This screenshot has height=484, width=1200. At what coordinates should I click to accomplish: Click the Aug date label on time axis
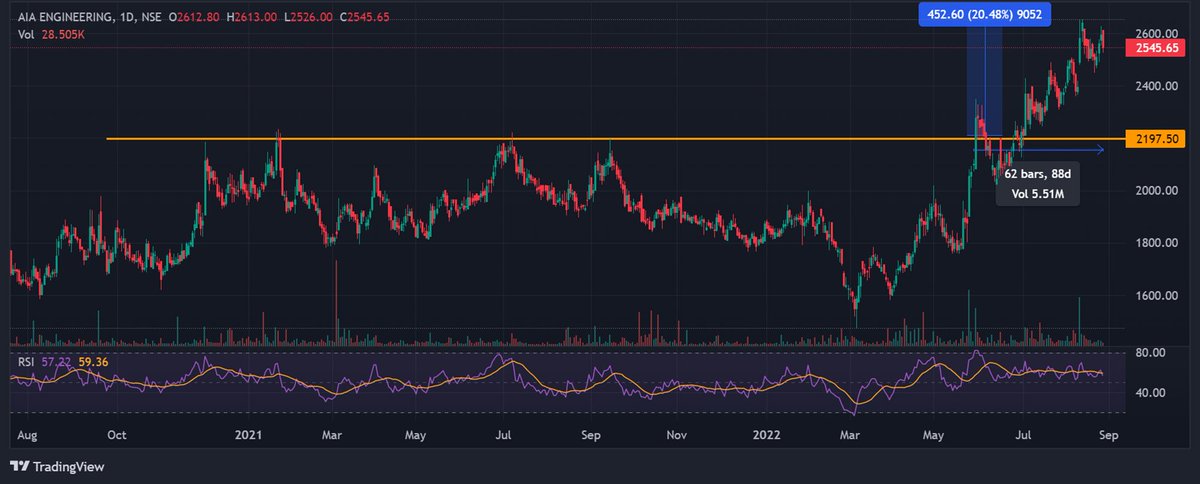29,436
